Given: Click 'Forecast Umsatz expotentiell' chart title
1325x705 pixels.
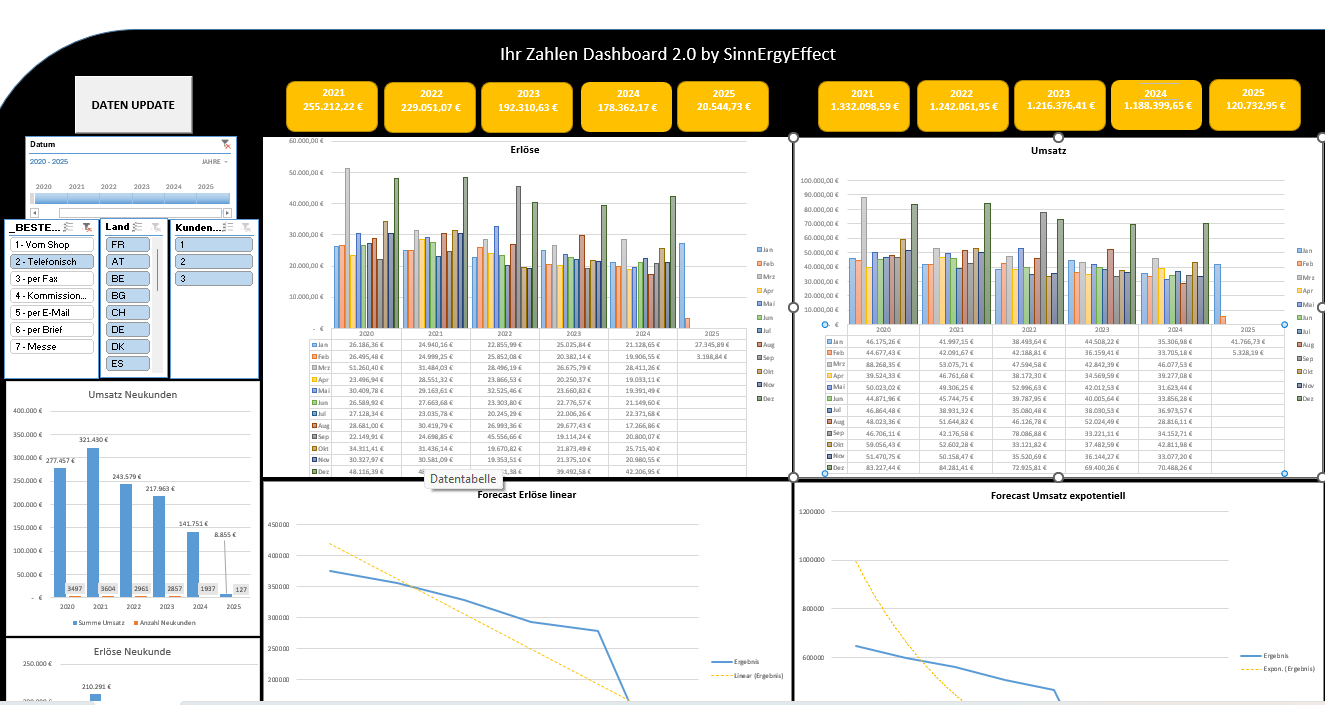Looking at the screenshot, I should (1057, 495).
